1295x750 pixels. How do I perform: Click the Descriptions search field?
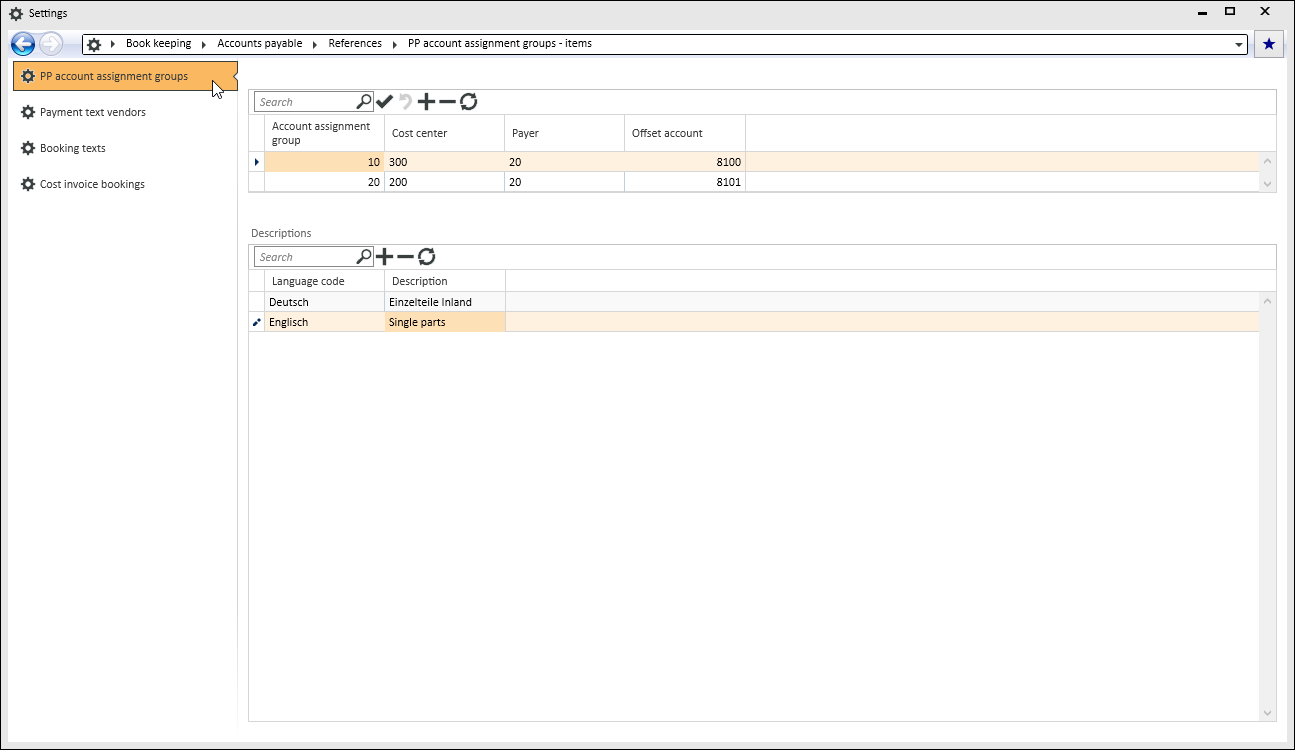pyautogui.click(x=305, y=257)
